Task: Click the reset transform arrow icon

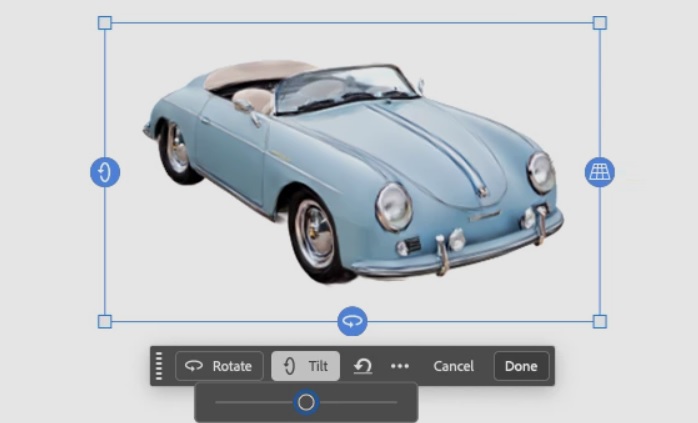Action: point(363,366)
